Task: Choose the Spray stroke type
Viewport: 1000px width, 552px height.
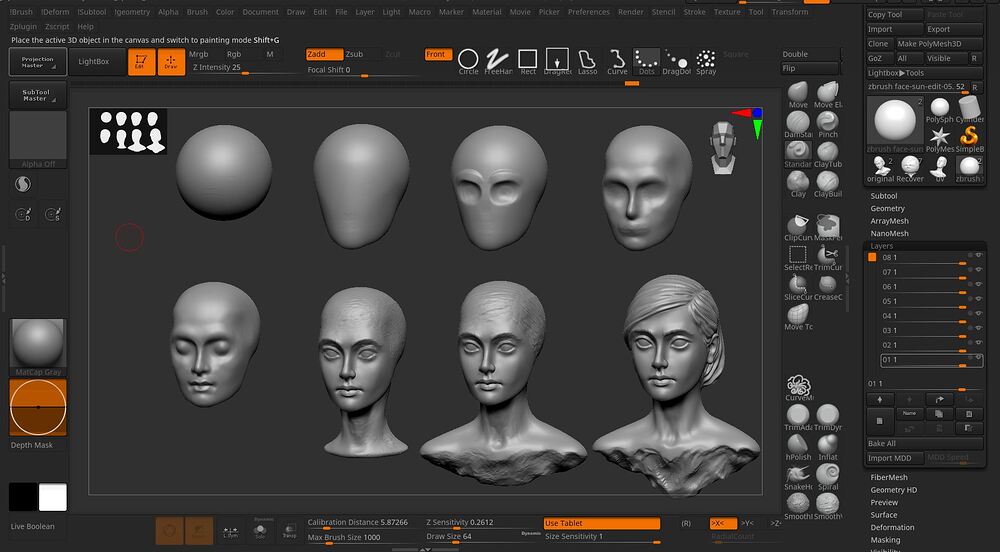Action: pyautogui.click(x=706, y=61)
